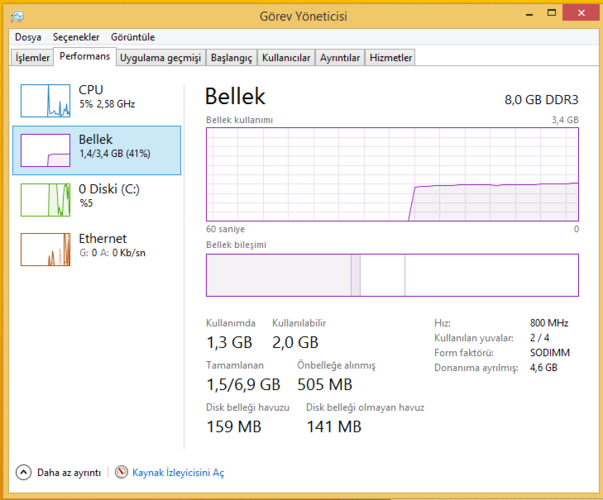Click the Kullanımda '1,3 GB' value
This screenshot has height=500, width=603.
[229, 342]
